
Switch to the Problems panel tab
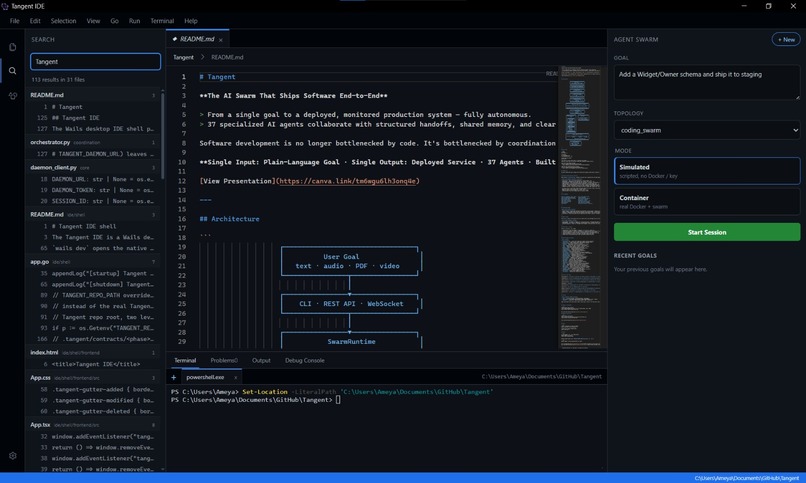tap(224, 360)
